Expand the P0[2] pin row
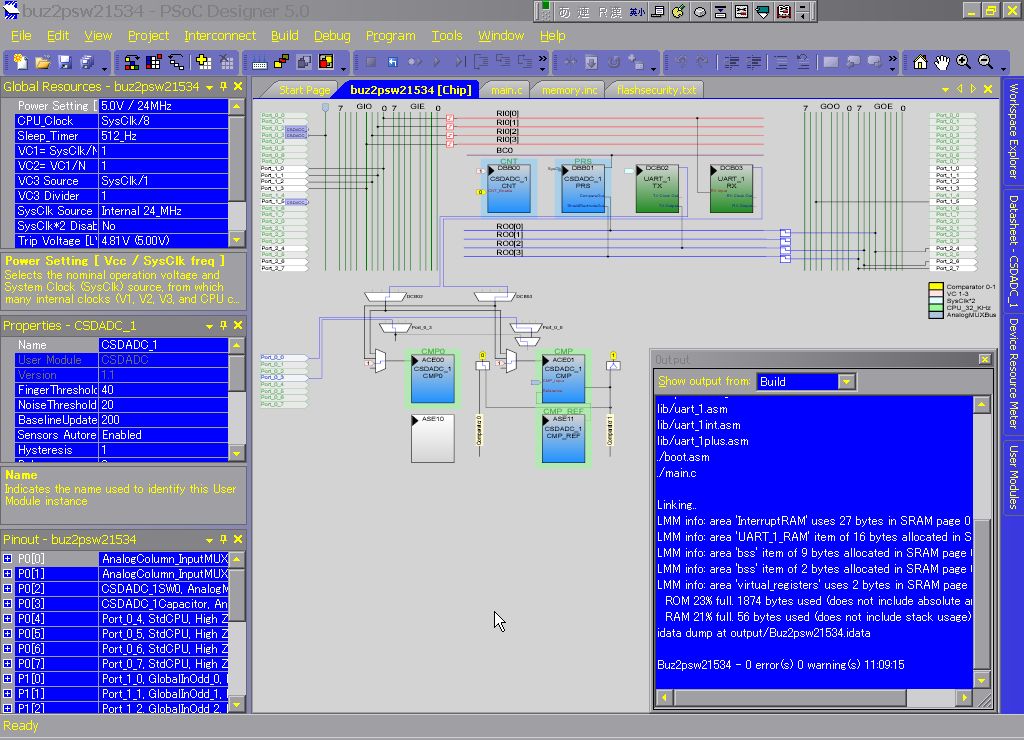The image size is (1024, 740). pyautogui.click(x=7, y=588)
